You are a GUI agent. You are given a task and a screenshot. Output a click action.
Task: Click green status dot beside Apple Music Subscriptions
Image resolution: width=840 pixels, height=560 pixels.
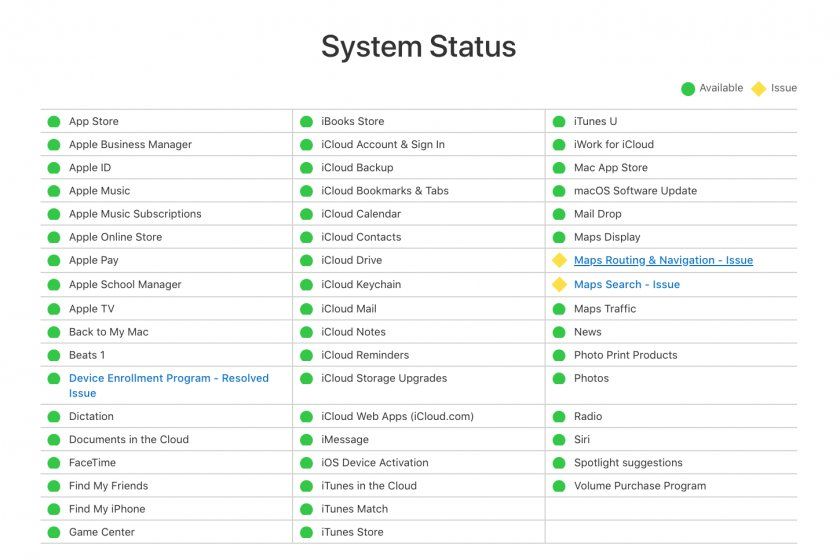point(54,214)
